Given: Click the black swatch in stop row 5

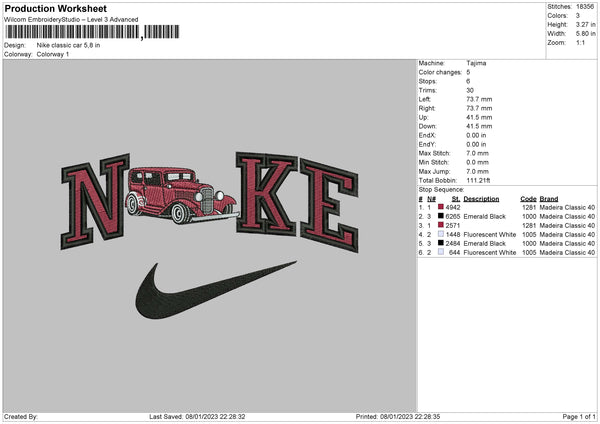Looking at the screenshot, I should pyautogui.click(x=441, y=243).
